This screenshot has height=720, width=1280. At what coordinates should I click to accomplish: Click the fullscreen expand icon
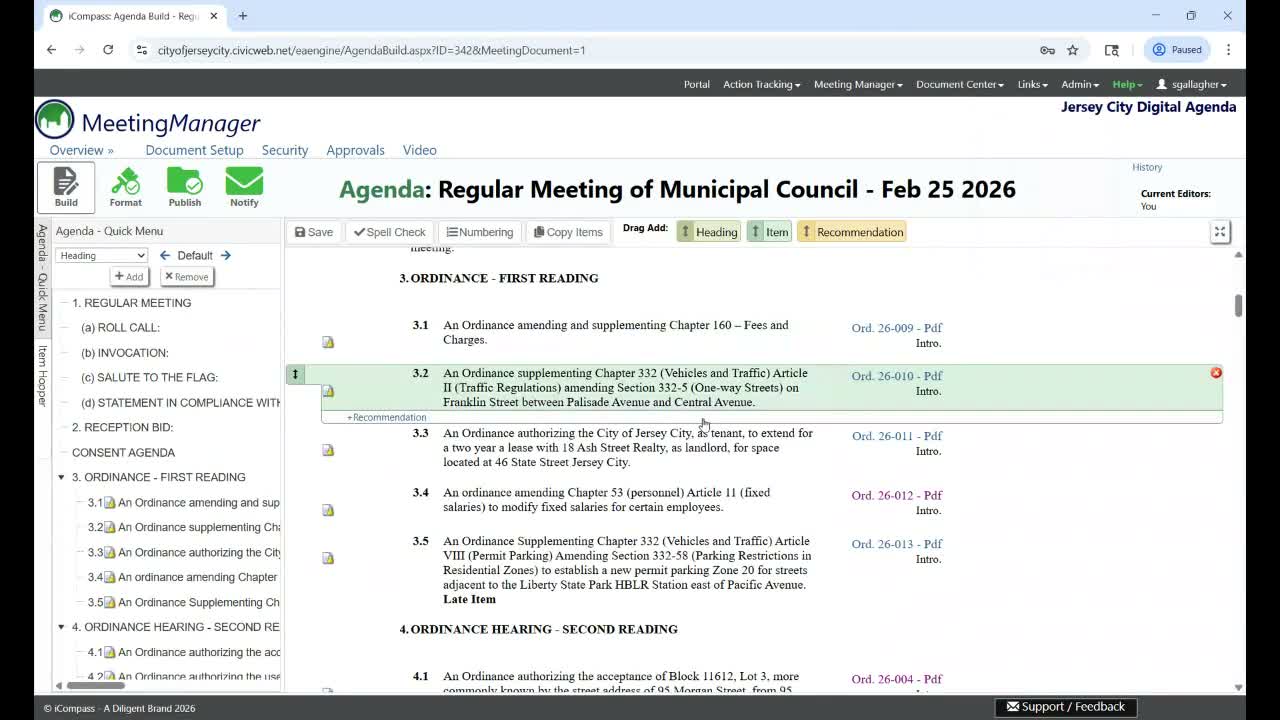click(x=1220, y=232)
